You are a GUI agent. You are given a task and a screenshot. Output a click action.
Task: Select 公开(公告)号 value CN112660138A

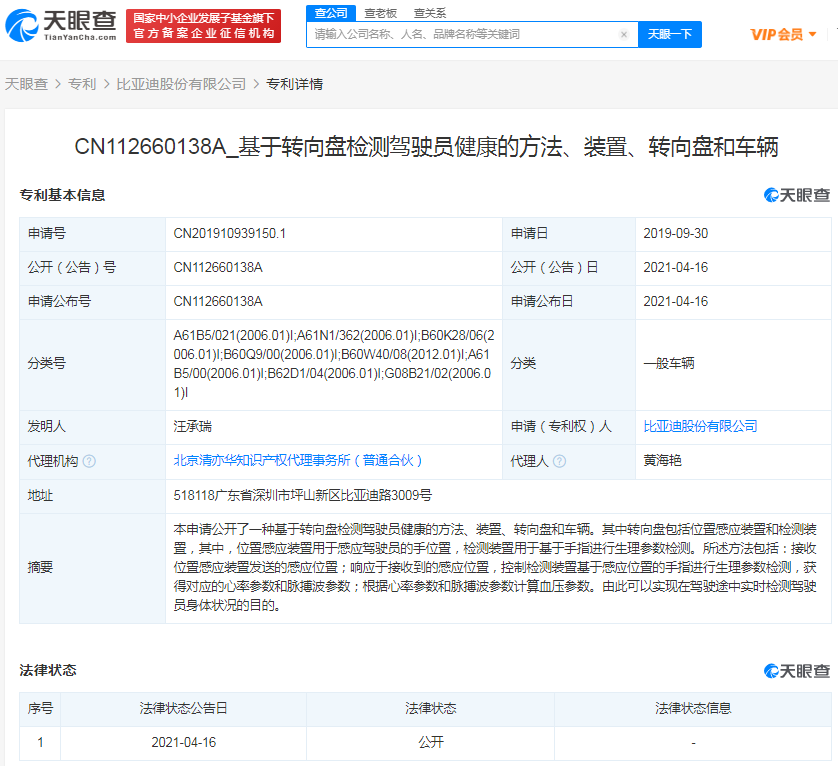click(x=218, y=267)
